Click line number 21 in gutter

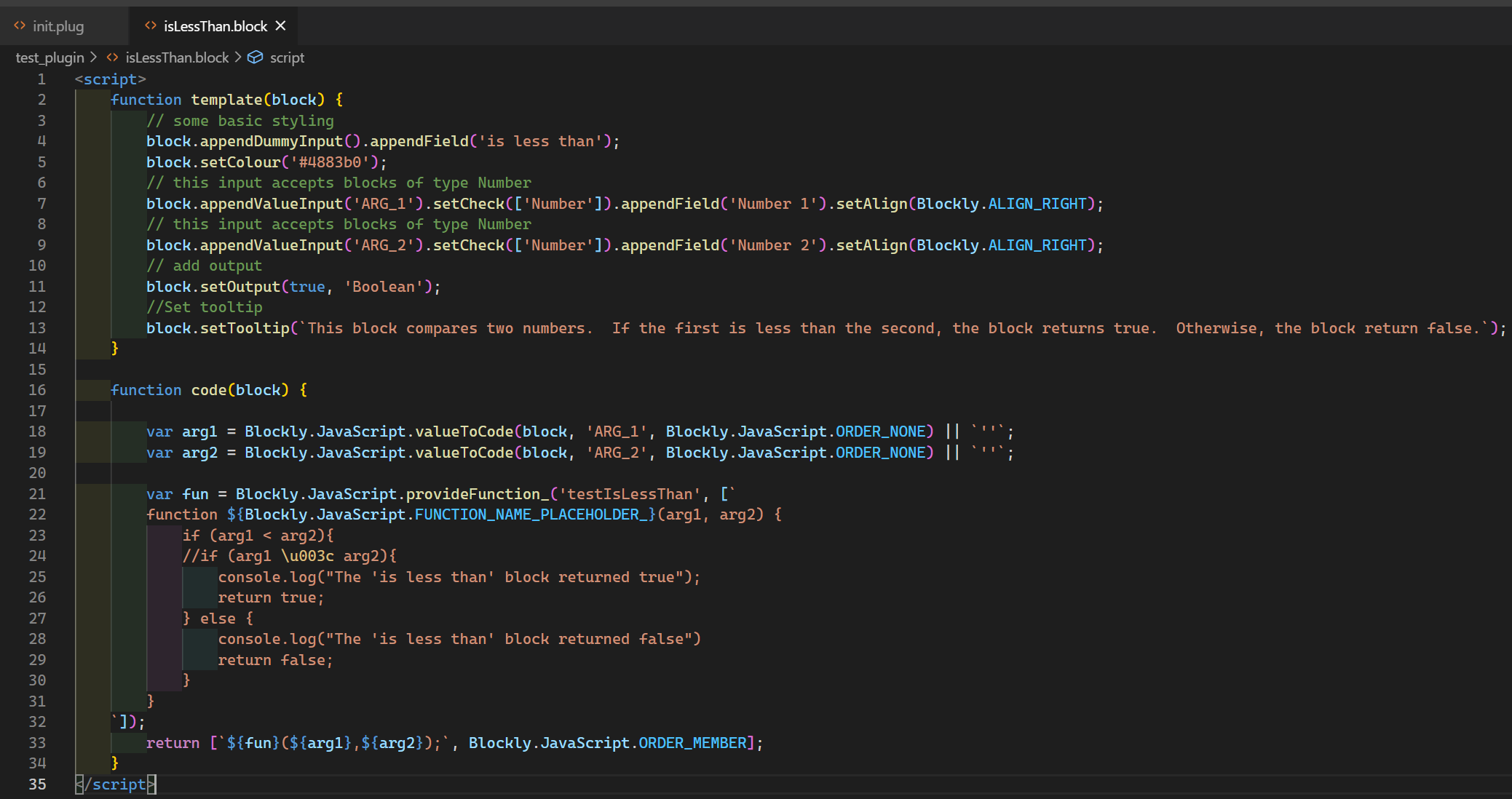(37, 494)
